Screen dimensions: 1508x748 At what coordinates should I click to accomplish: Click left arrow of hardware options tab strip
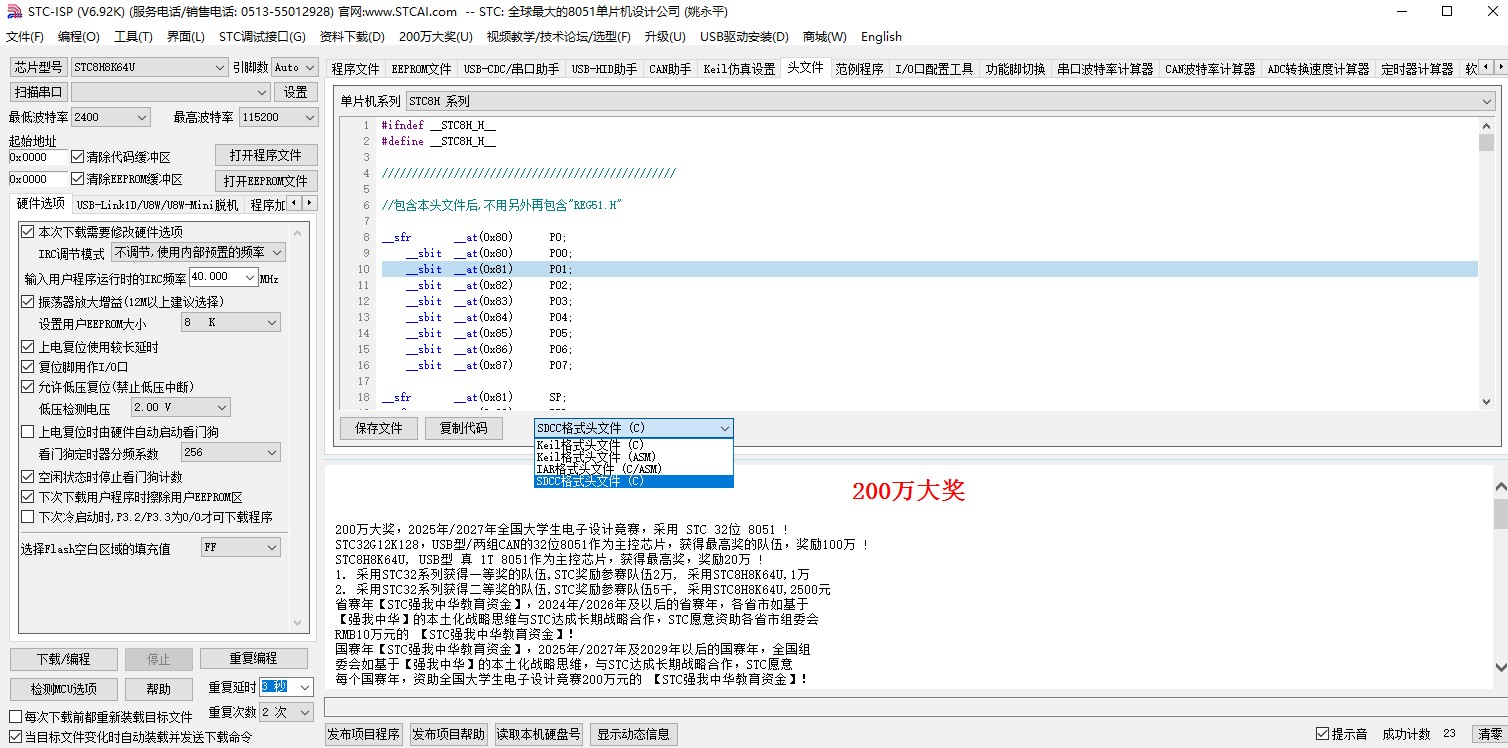pyautogui.click(x=296, y=204)
